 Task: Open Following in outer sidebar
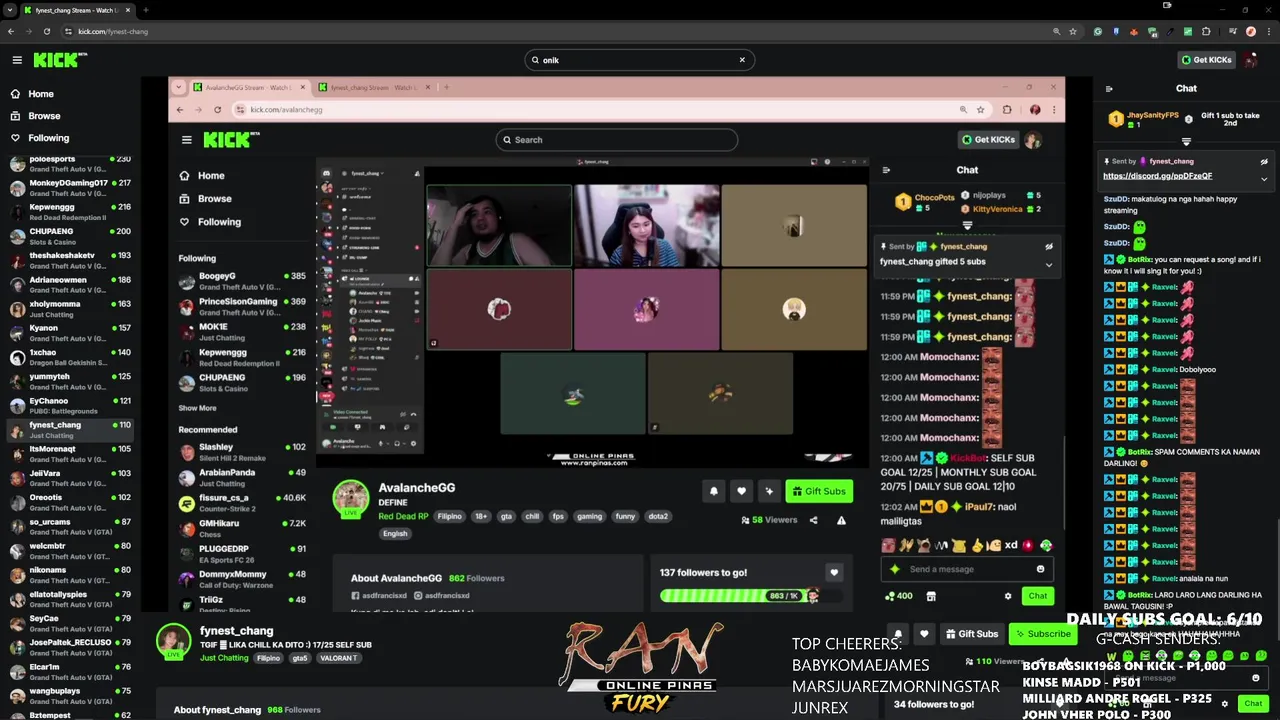pyautogui.click(x=48, y=138)
